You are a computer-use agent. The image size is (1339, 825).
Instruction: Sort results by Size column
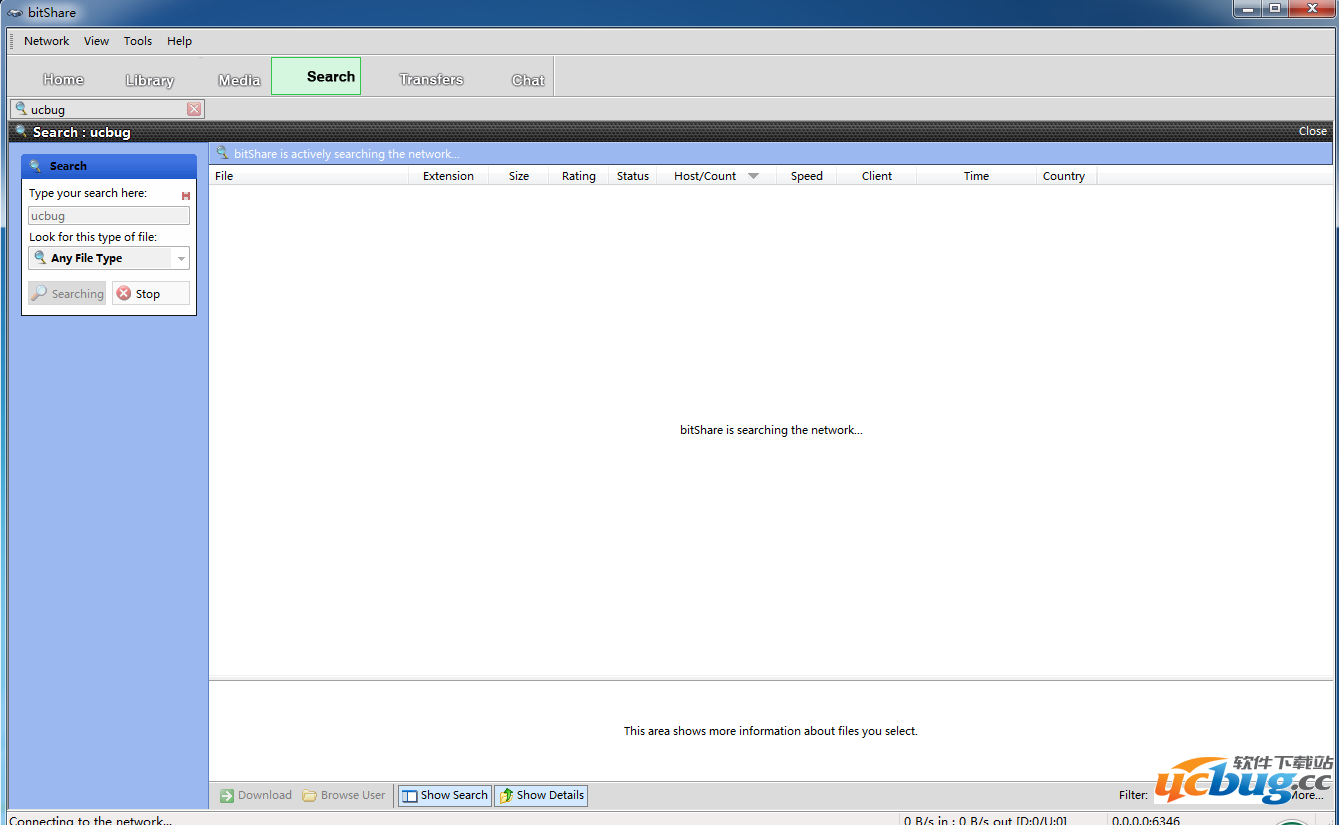click(519, 176)
